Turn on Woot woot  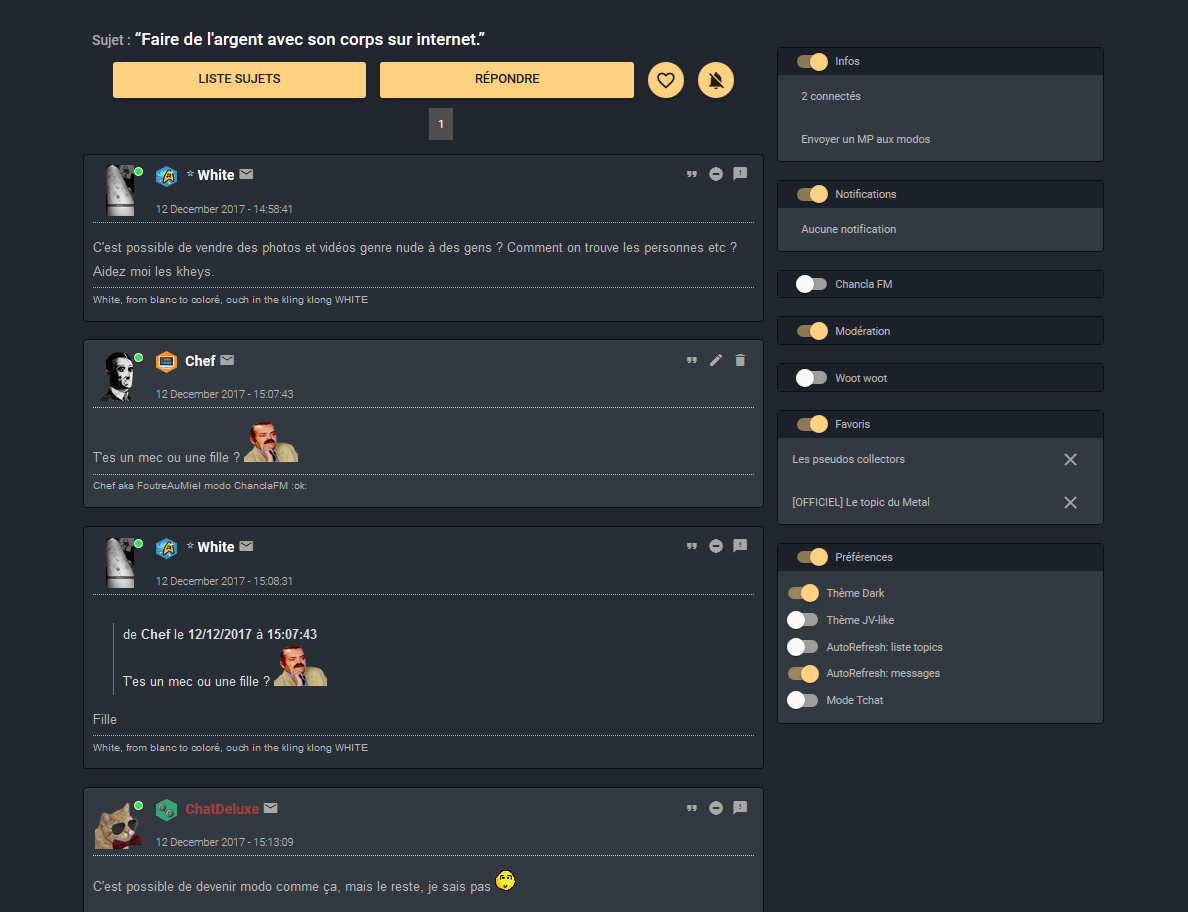(x=813, y=377)
